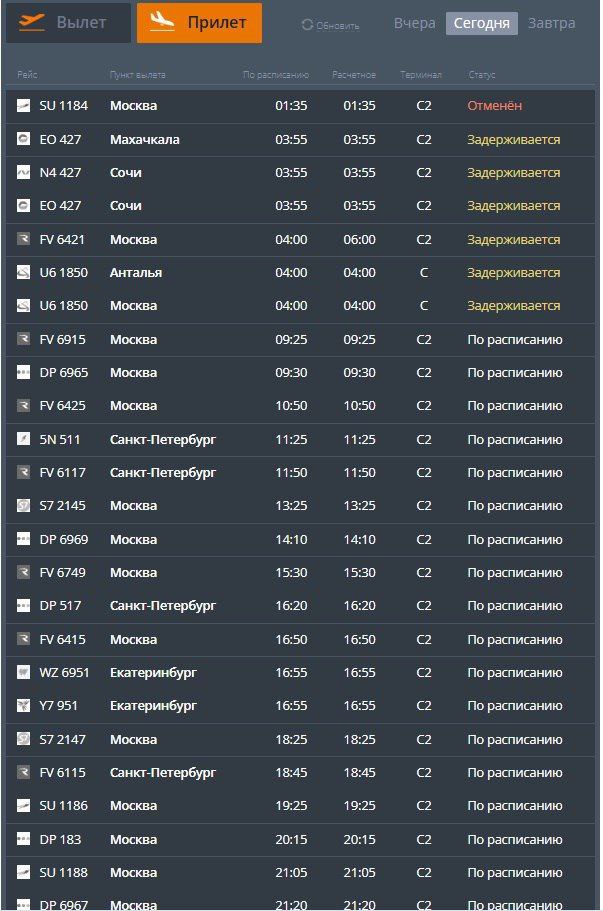Click the S7 logo next to S7 2145
Viewport: 603px width, 911px height.
click(x=23, y=505)
